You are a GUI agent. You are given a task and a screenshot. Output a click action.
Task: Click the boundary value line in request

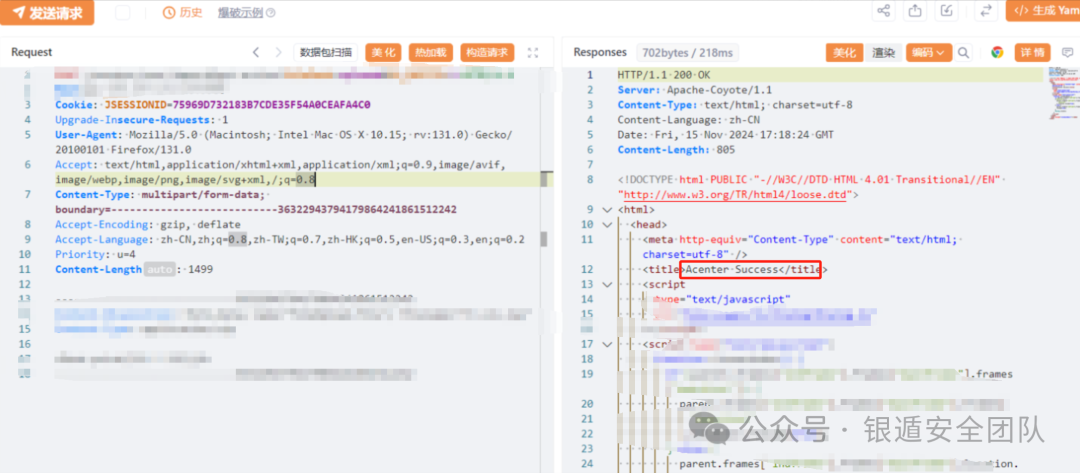tap(256, 209)
